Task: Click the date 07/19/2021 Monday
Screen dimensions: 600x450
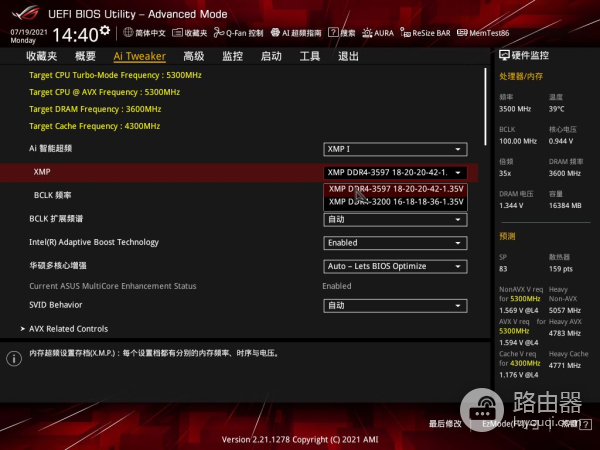Action: (x=29, y=36)
